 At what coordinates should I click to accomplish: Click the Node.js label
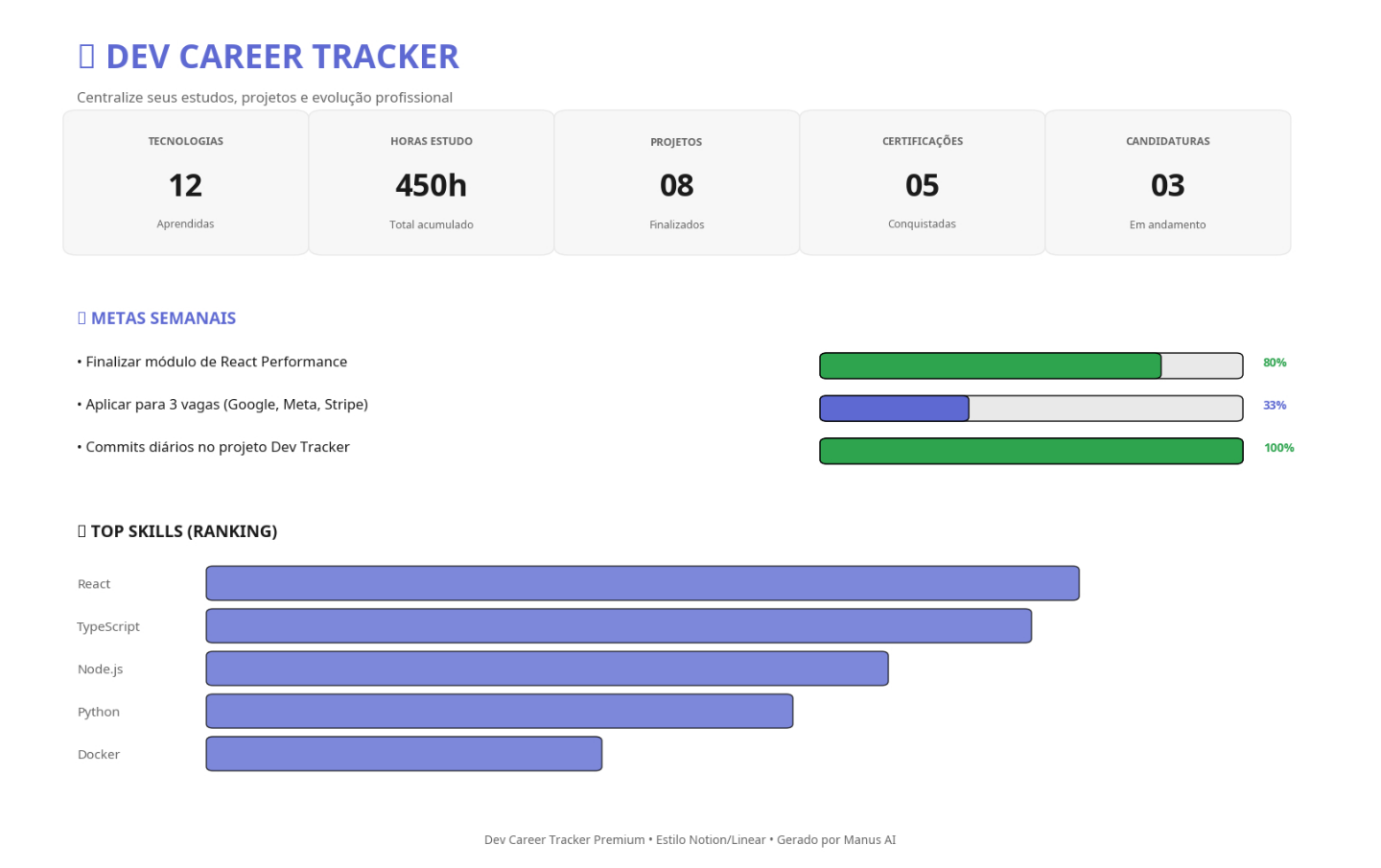click(101, 669)
